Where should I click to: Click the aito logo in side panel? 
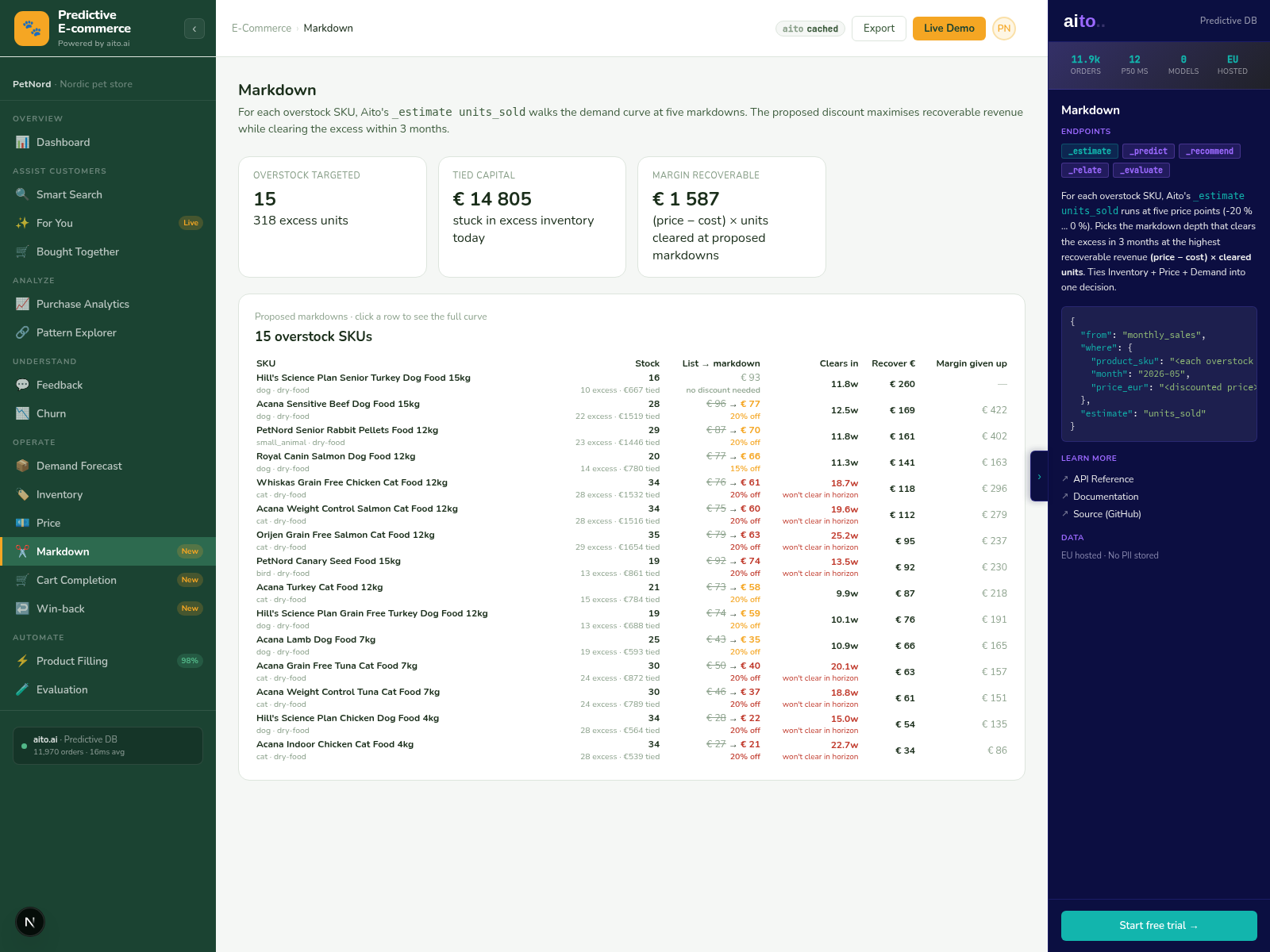point(1083,21)
